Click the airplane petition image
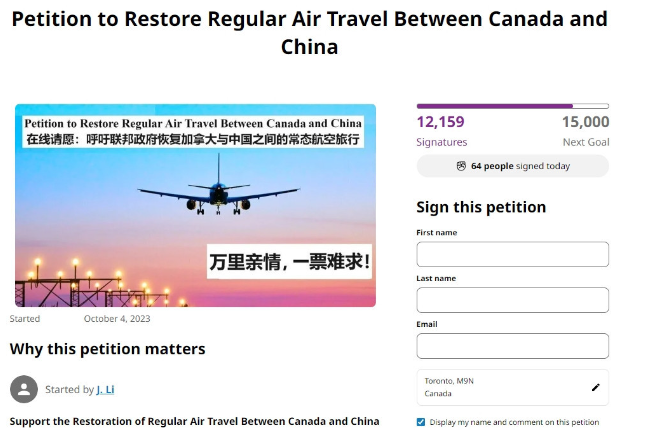648x442 pixels. click(195, 205)
